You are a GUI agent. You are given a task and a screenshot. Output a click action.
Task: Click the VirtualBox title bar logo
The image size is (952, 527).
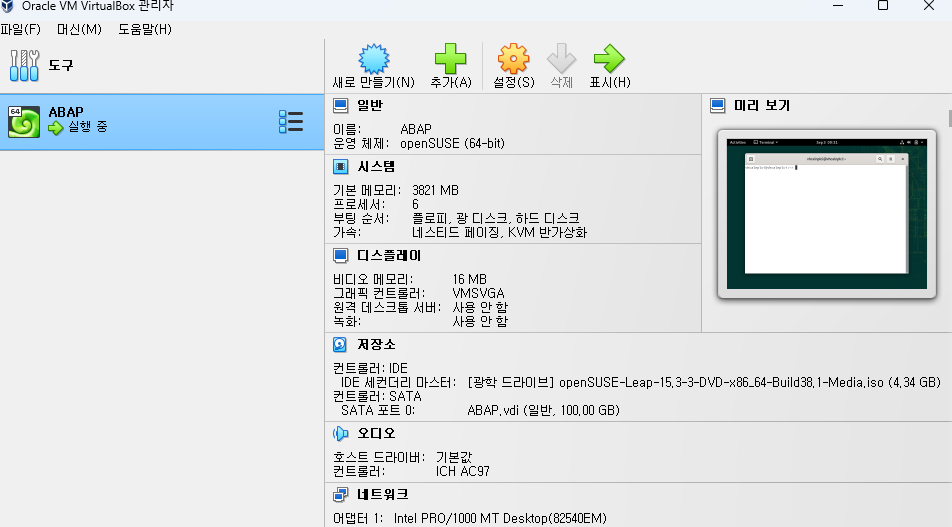[x=7, y=6]
